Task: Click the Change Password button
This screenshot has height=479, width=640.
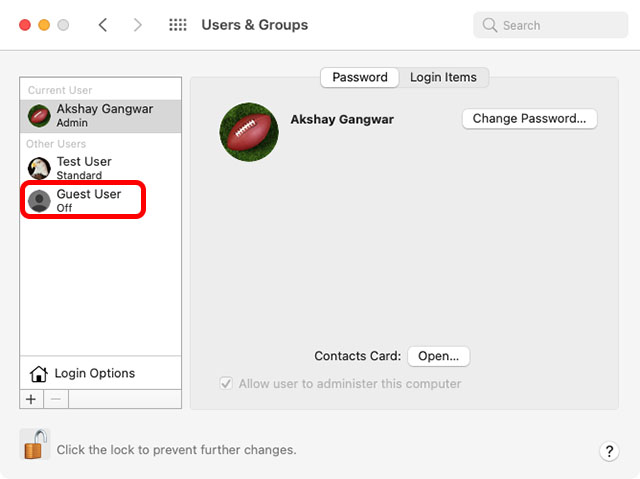Action: 529,119
